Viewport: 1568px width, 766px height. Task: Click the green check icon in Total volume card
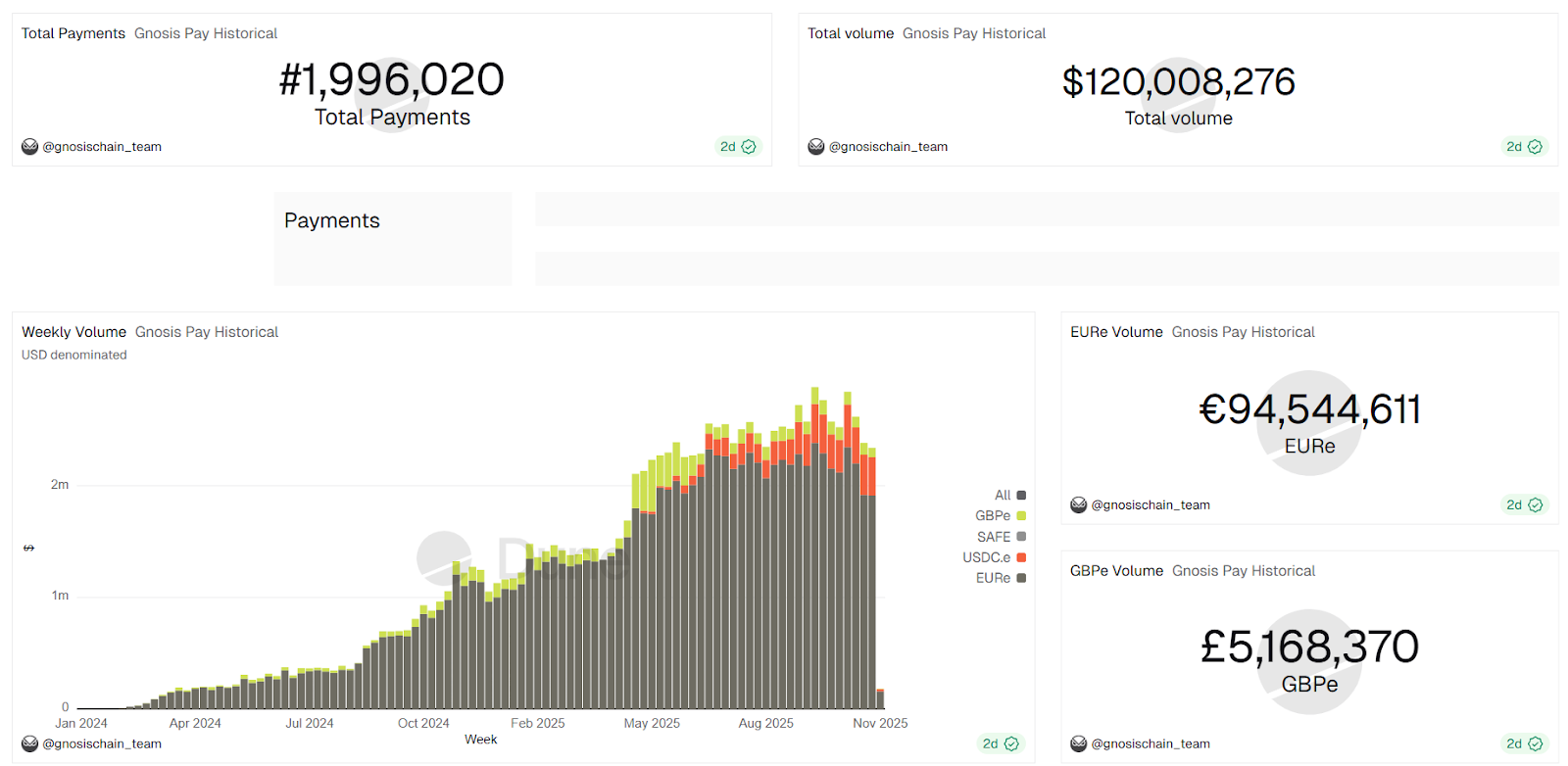click(1535, 147)
